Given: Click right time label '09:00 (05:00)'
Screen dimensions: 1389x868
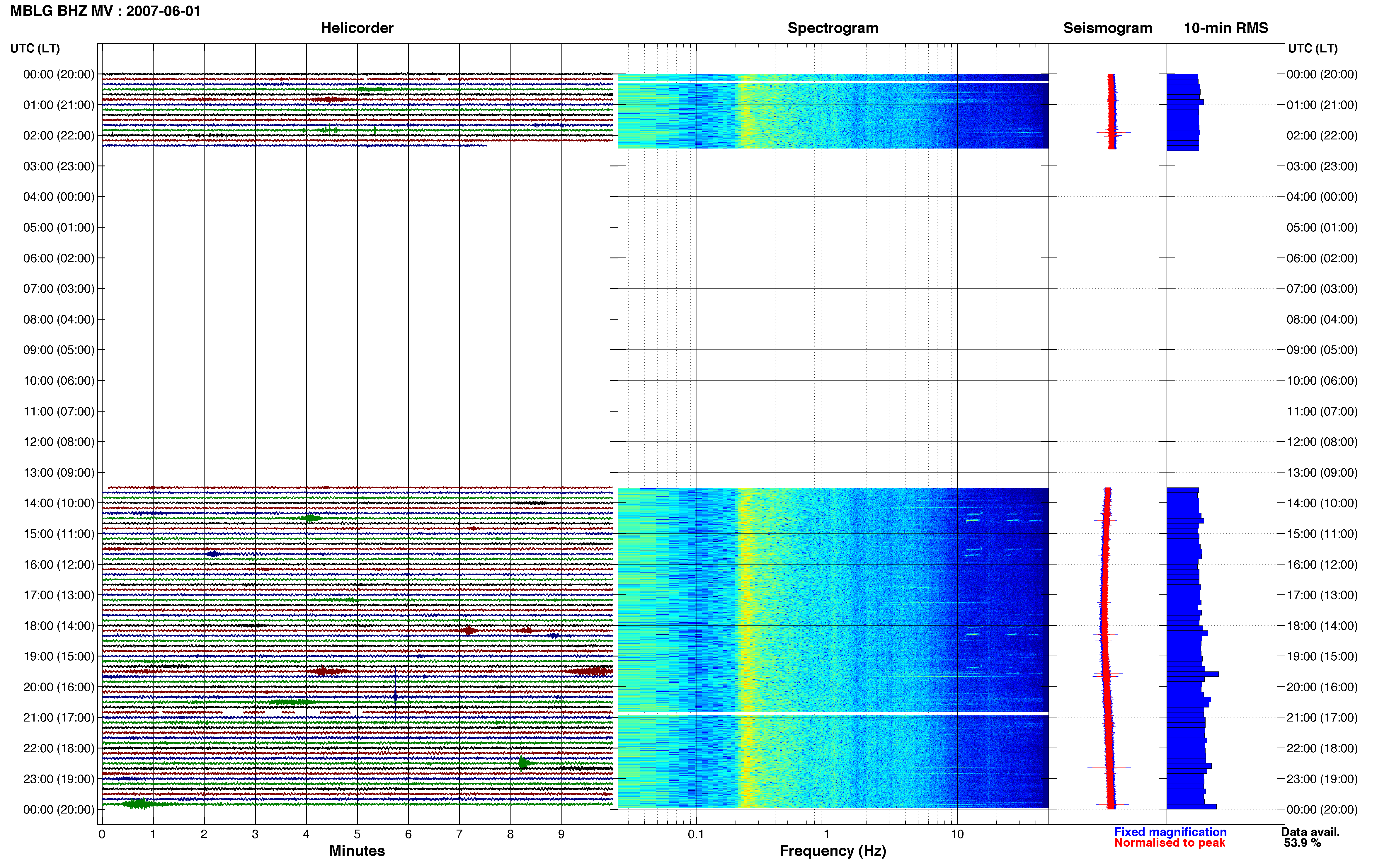Looking at the screenshot, I should (x=1322, y=349).
